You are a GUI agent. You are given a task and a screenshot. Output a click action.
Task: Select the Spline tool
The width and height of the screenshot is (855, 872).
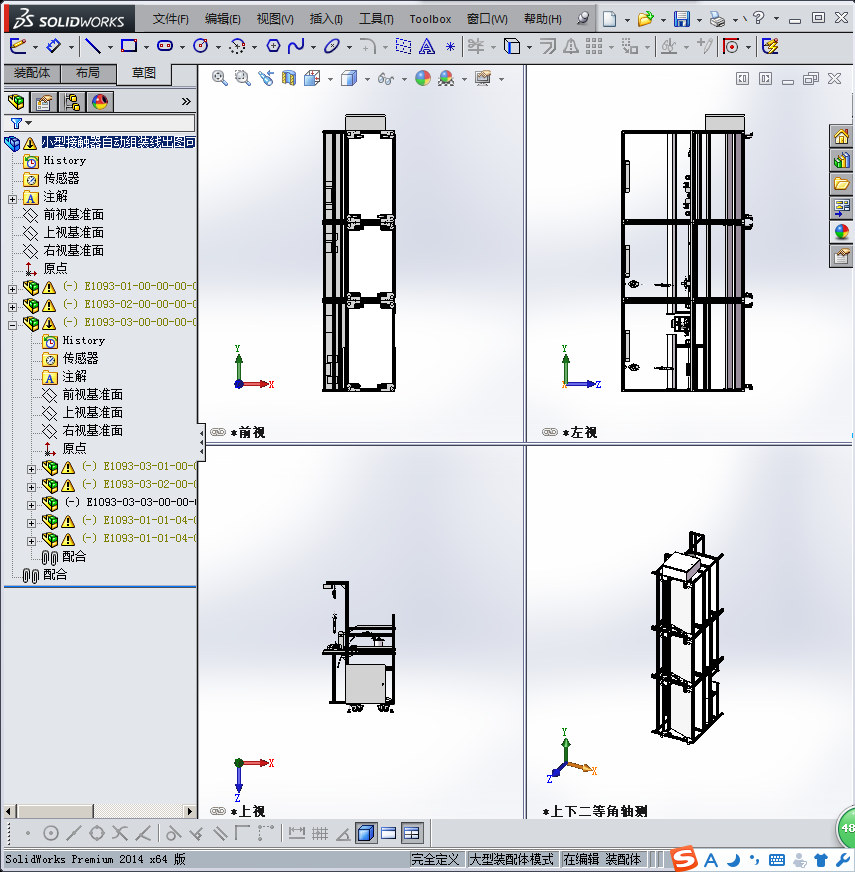point(296,46)
